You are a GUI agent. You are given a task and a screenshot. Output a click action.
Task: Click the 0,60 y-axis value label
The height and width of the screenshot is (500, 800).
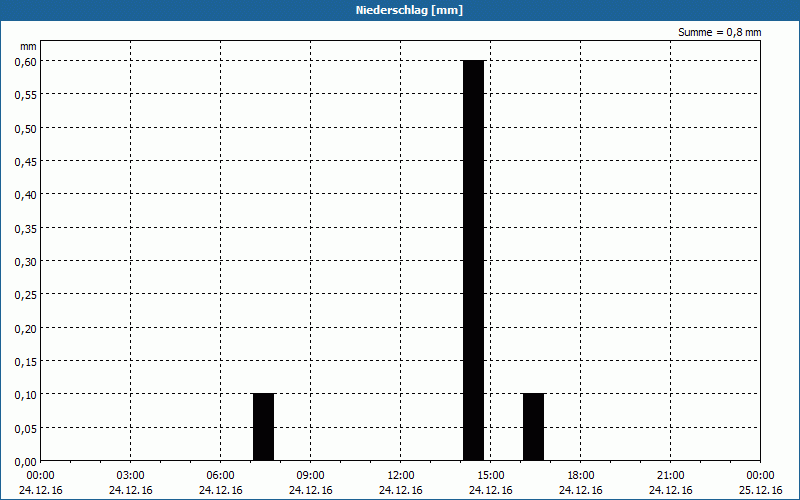coord(25,61)
